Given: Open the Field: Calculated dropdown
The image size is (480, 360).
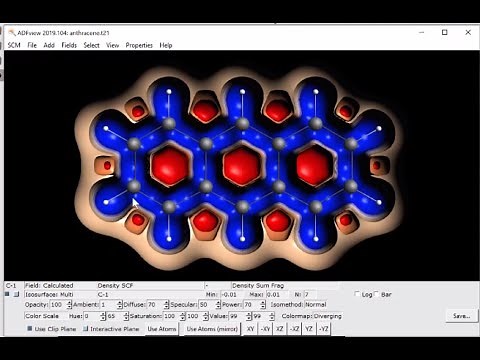Looking at the screenshot, I should (60, 286).
